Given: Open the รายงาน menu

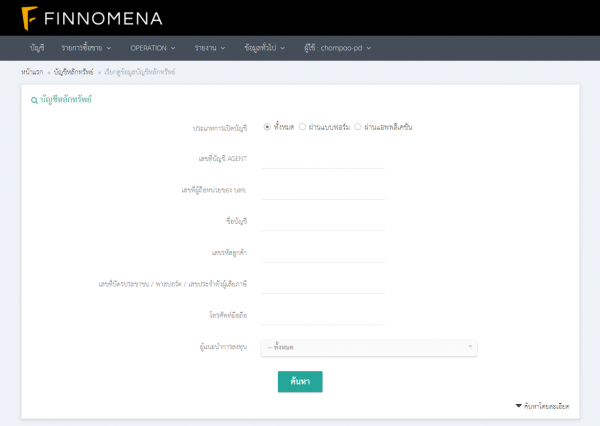Looking at the screenshot, I should click(210, 48).
